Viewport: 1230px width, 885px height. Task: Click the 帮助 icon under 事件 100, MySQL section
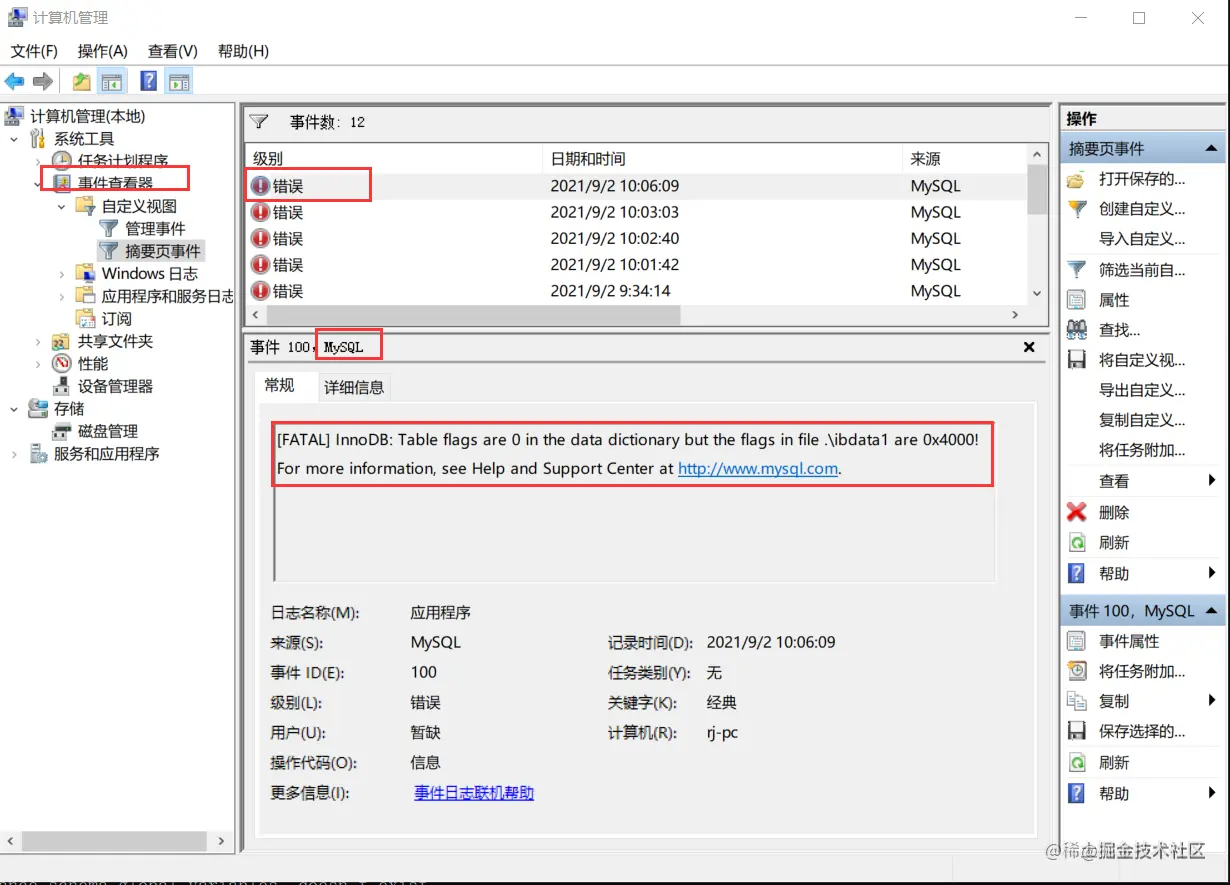[x=1077, y=793]
